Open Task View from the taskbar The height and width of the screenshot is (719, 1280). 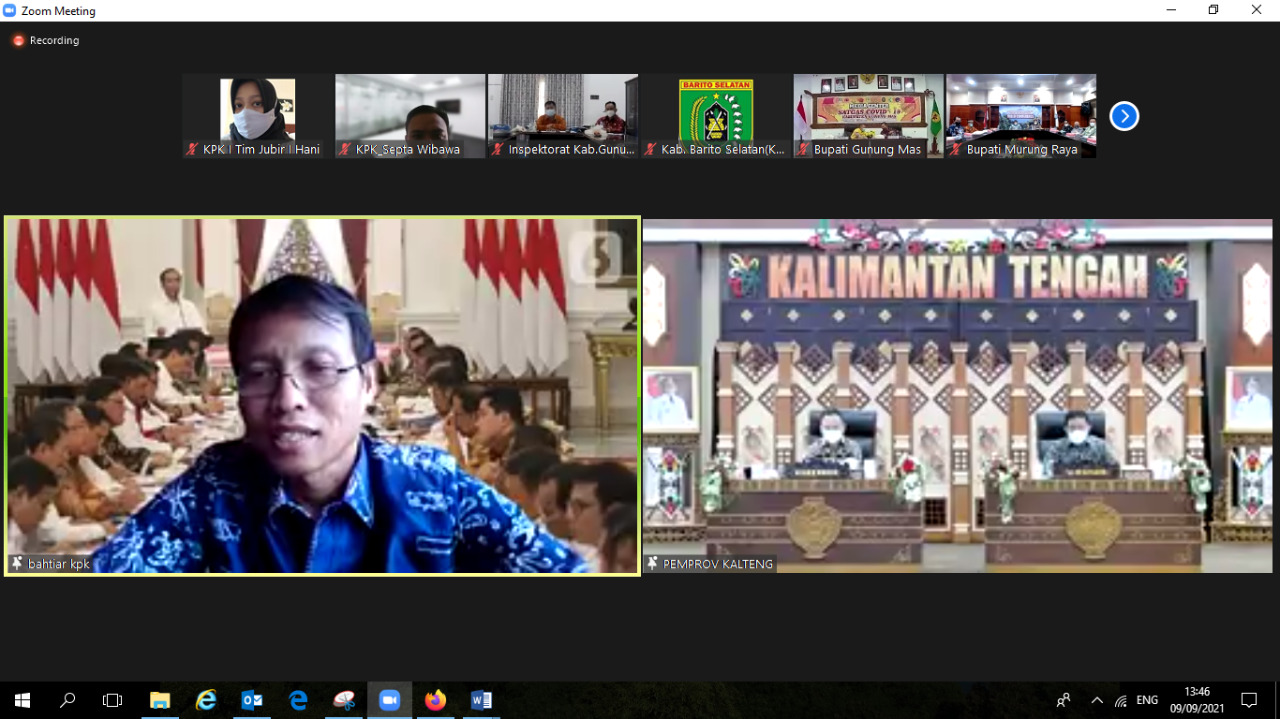point(113,700)
